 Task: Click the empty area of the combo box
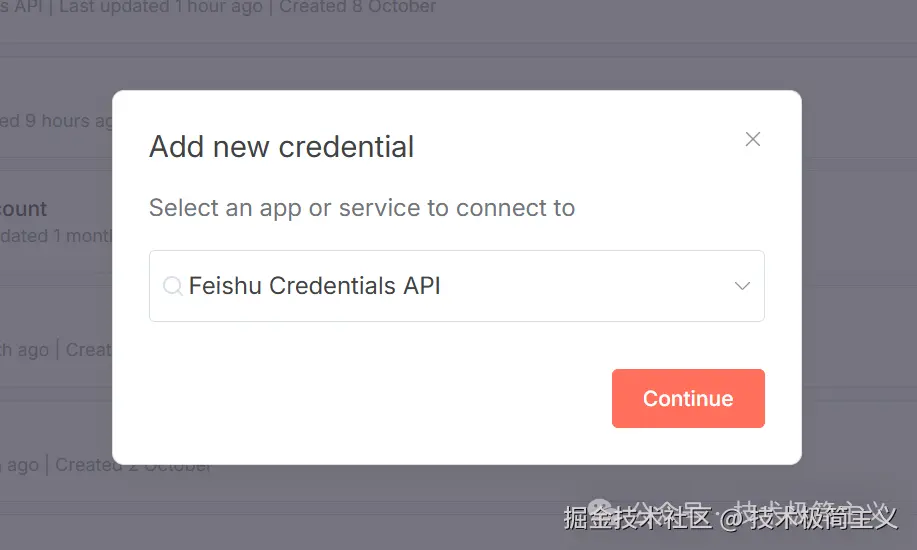(x=585, y=286)
